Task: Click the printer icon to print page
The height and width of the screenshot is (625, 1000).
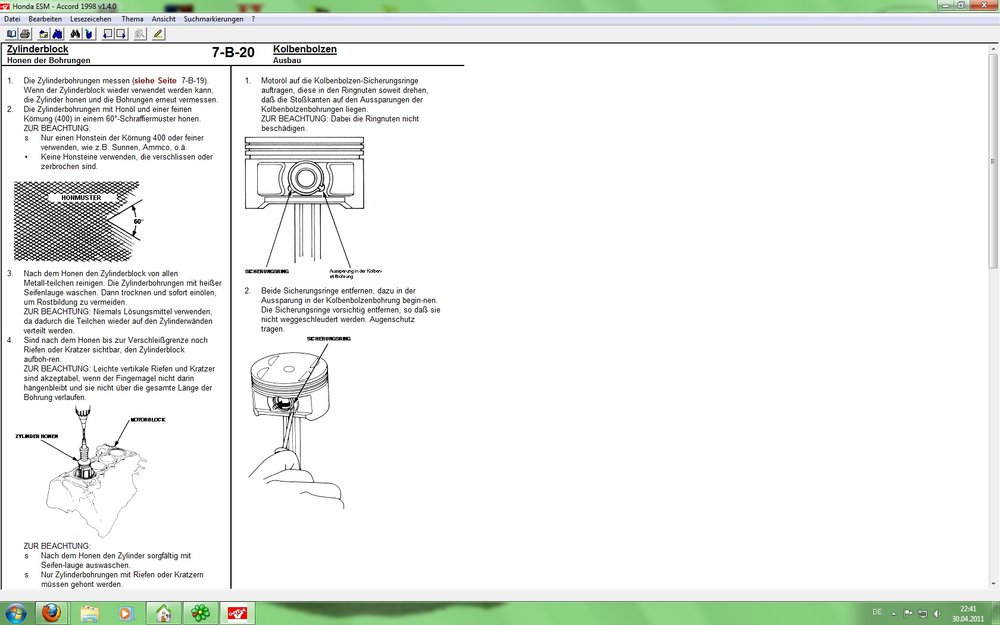Action: click(25, 34)
